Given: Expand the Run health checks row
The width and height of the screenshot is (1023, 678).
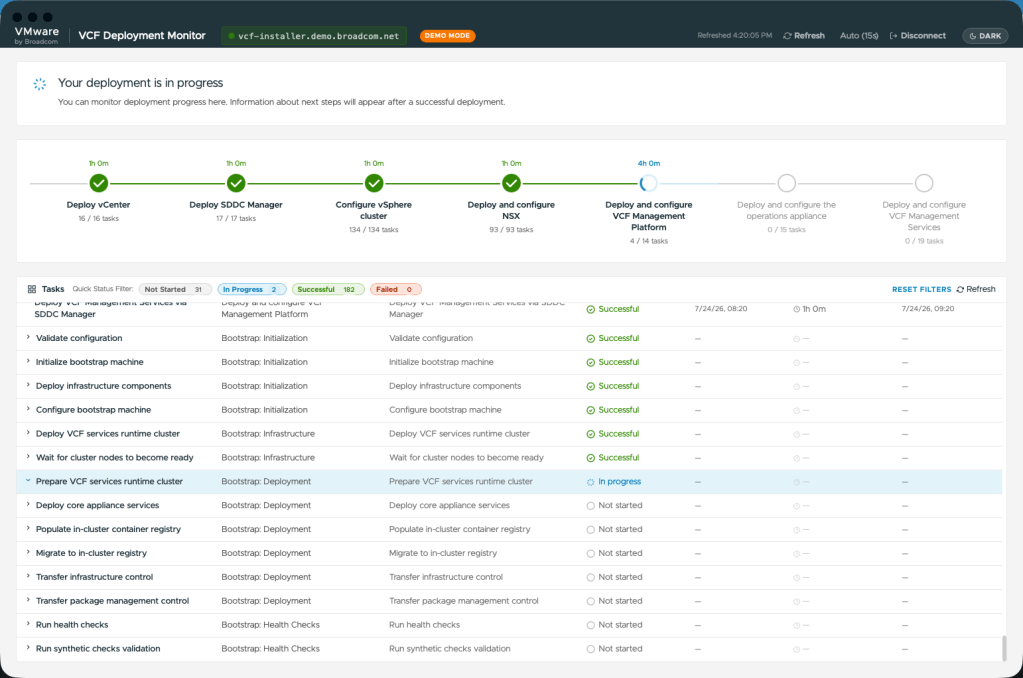Looking at the screenshot, I should coord(28,624).
